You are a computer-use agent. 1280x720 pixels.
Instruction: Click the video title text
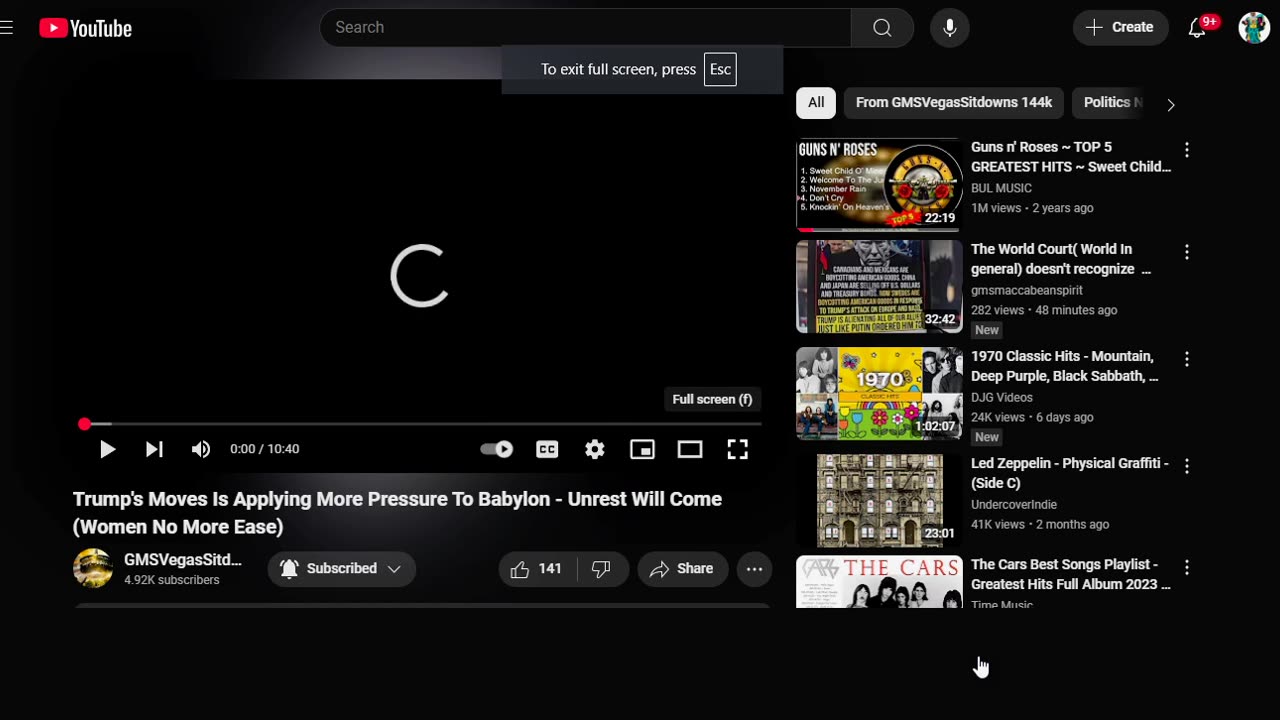397,513
